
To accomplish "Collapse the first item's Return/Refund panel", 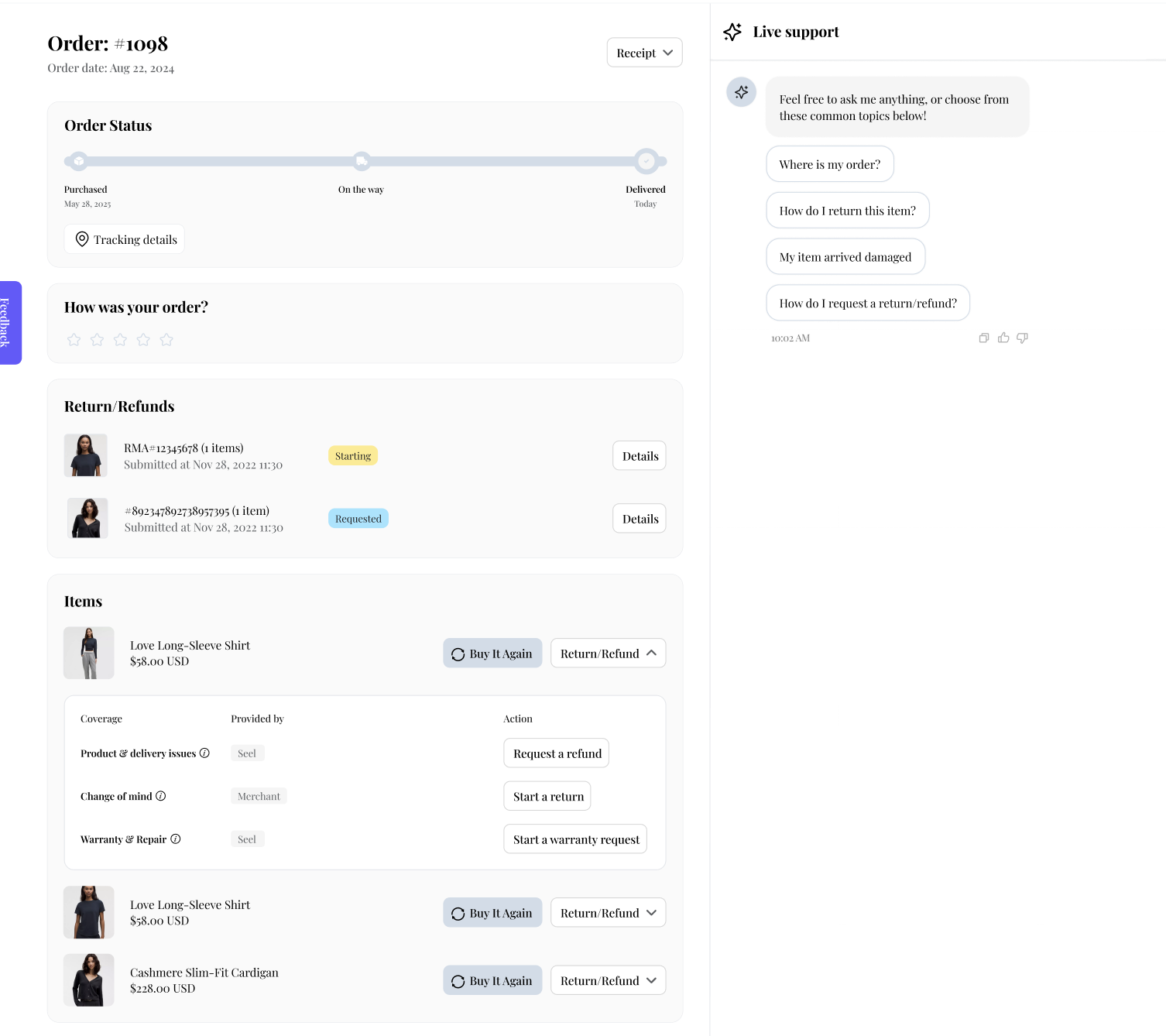I will point(608,654).
